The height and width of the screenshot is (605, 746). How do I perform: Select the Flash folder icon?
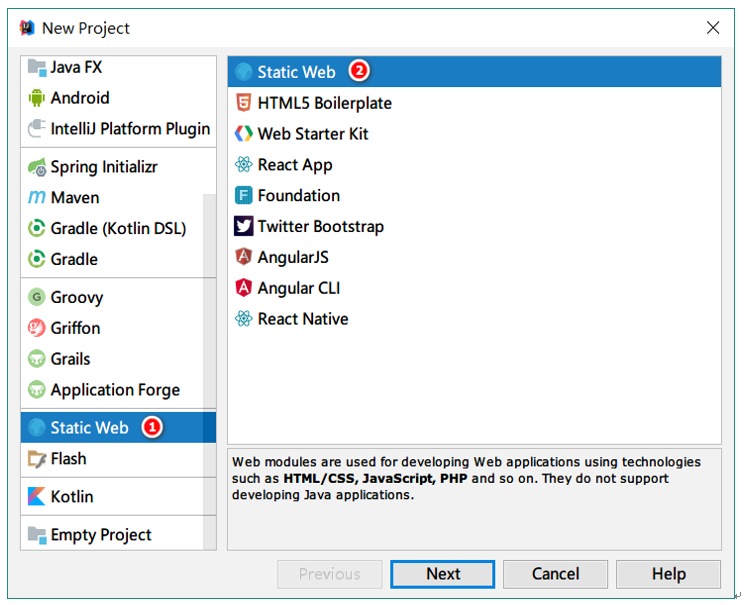pyautogui.click(x=37, y=459)
